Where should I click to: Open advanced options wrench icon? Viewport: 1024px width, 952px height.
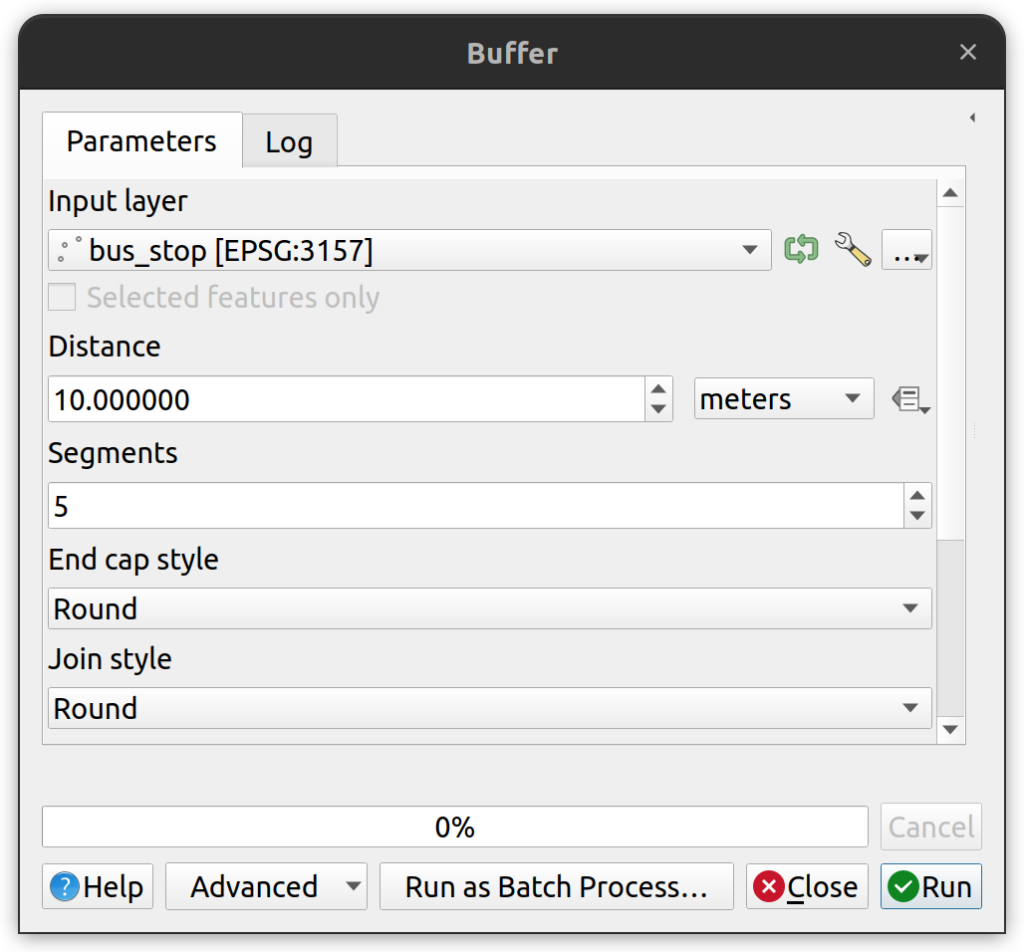(x=853, y=249)
